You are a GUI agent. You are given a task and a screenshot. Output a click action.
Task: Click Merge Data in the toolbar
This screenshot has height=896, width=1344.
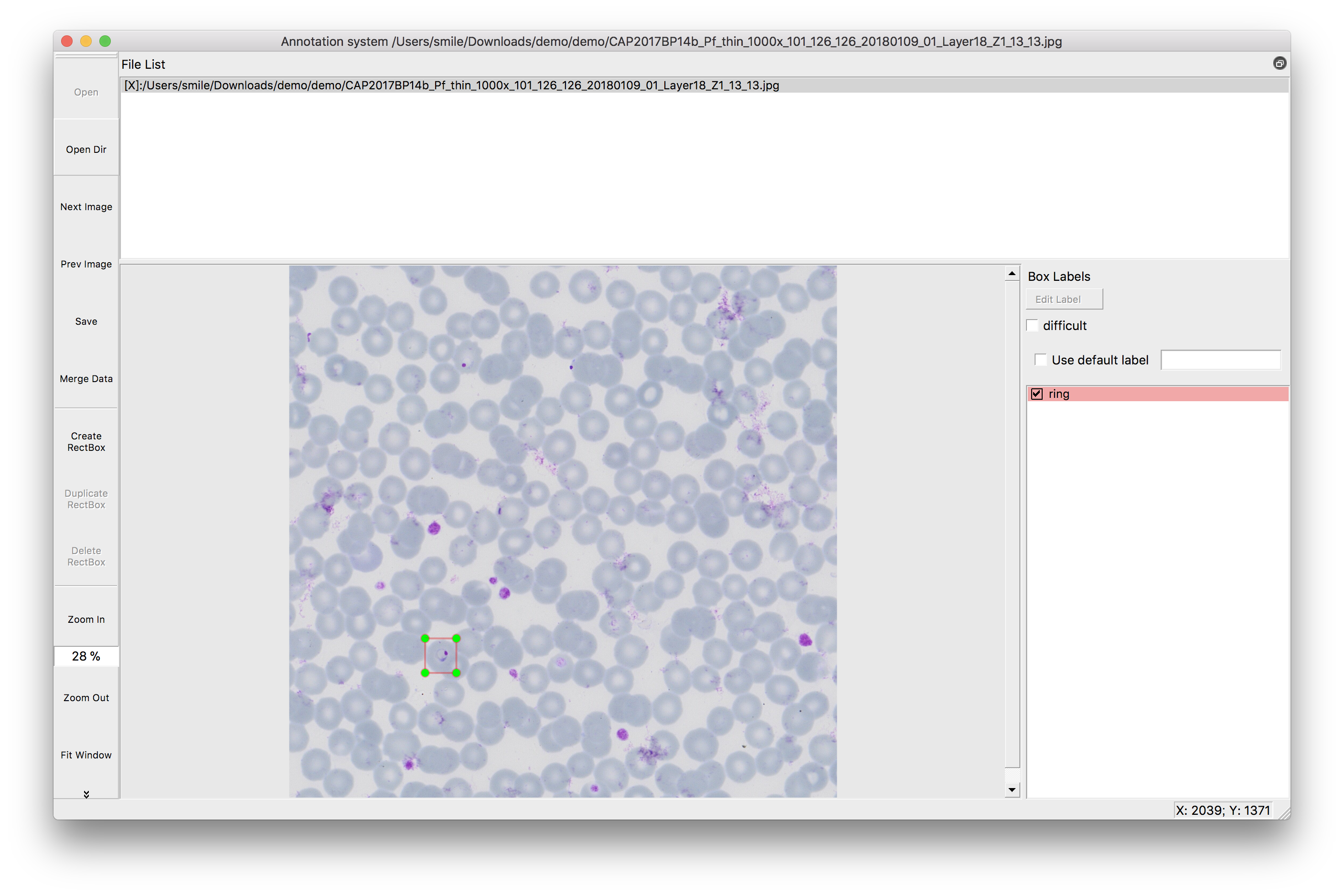[85, 378]
